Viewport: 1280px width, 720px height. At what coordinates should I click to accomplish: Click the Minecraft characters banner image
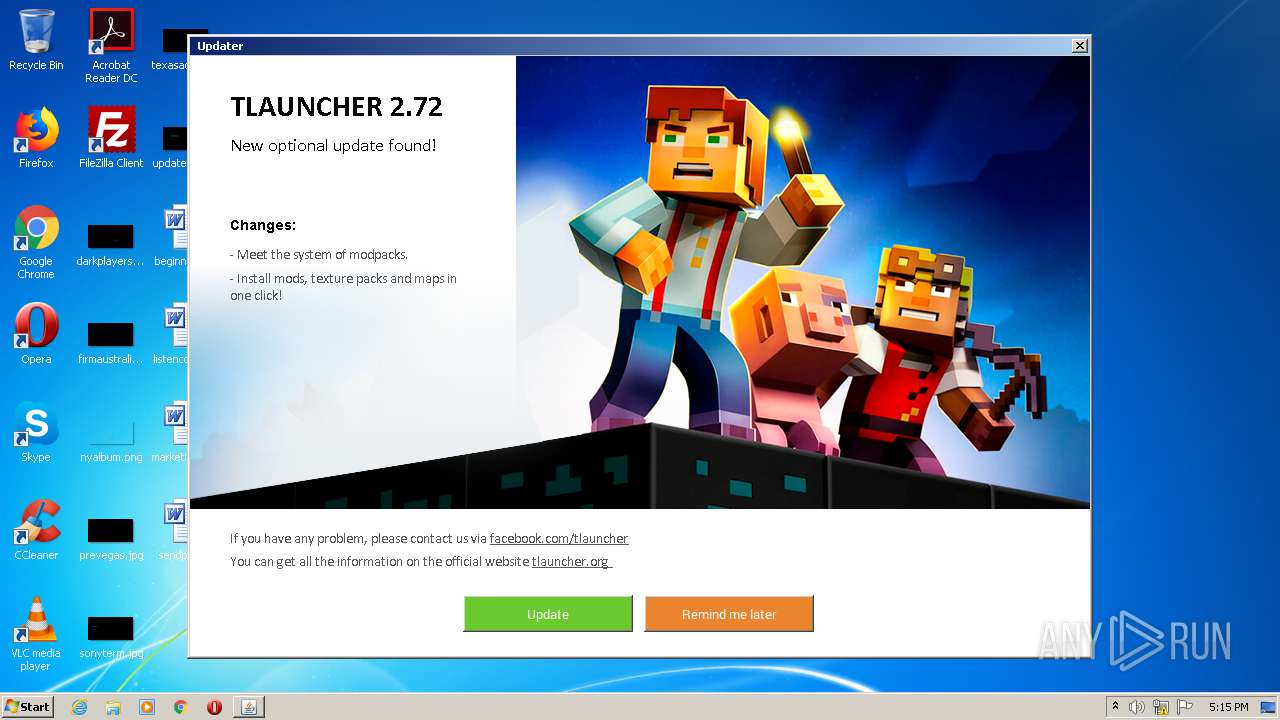pyautogui.click(x=803, y=282)
